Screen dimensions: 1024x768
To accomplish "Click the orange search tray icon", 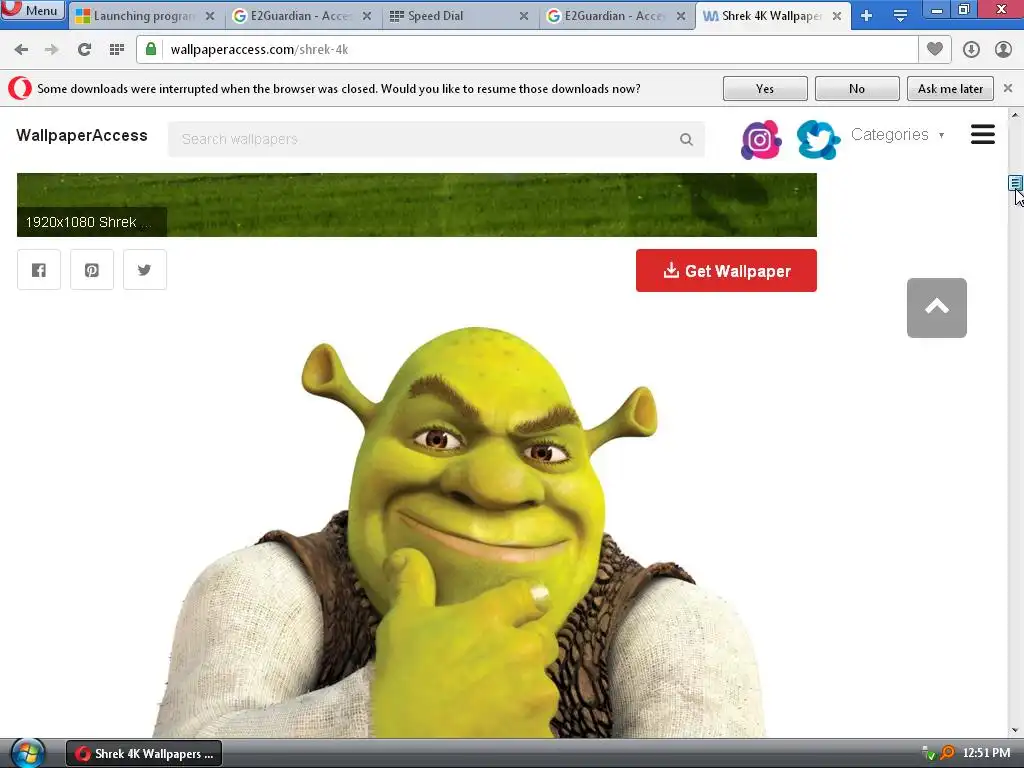I will pyautogui.click(x=946, y=753).
